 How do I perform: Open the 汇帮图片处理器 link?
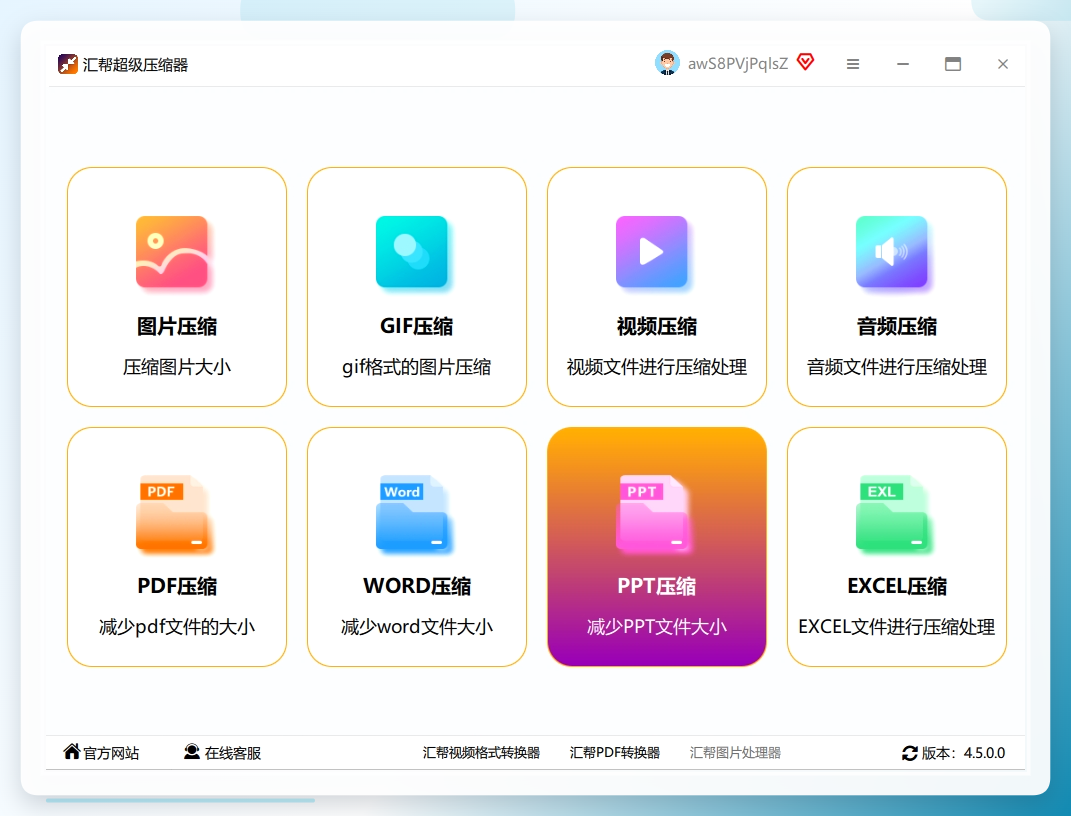pos(735,752)
